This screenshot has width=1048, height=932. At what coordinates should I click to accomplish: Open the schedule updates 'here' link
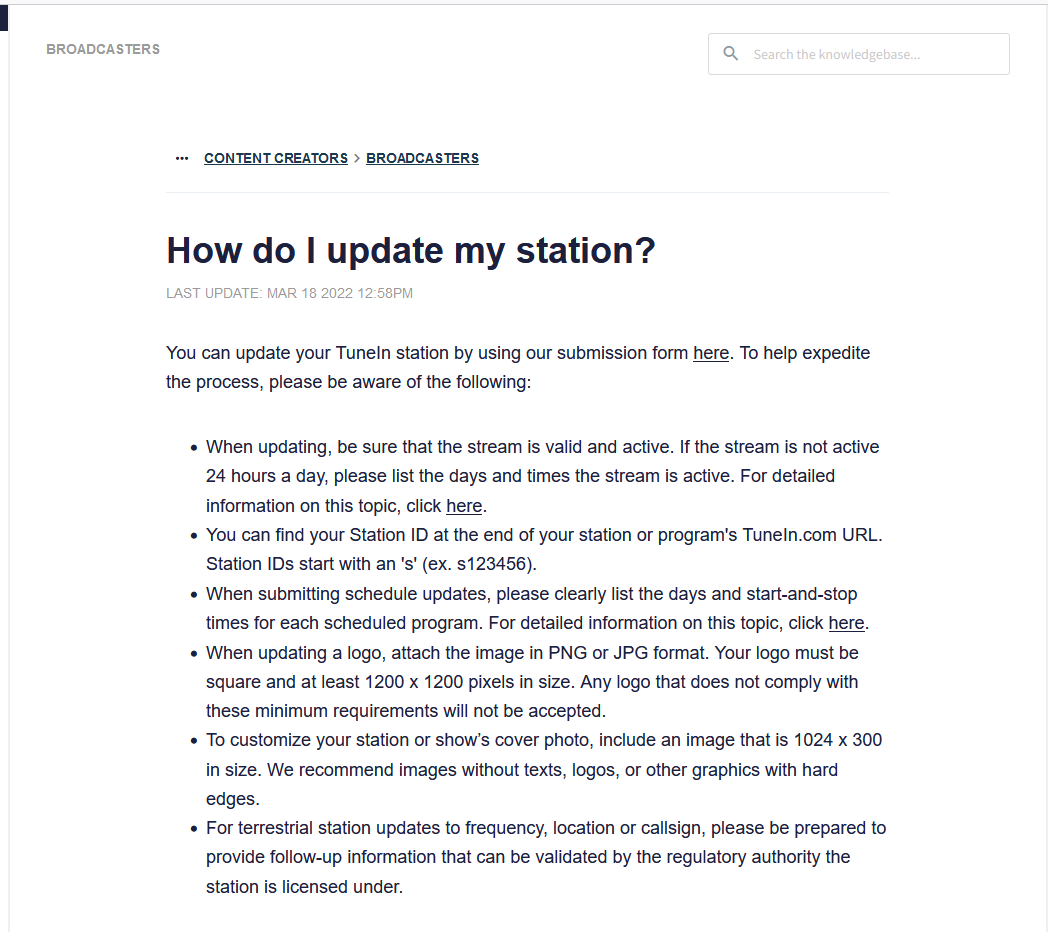pos(846,623)
